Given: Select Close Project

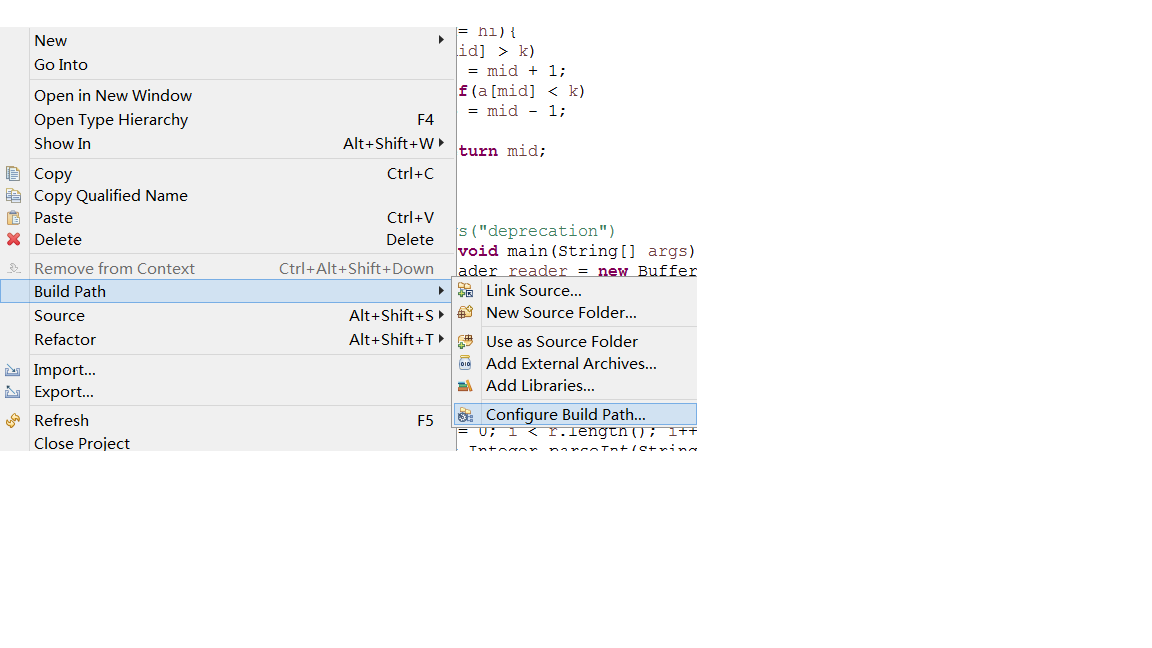Looking at the screenshot, I should pos(228,442).
